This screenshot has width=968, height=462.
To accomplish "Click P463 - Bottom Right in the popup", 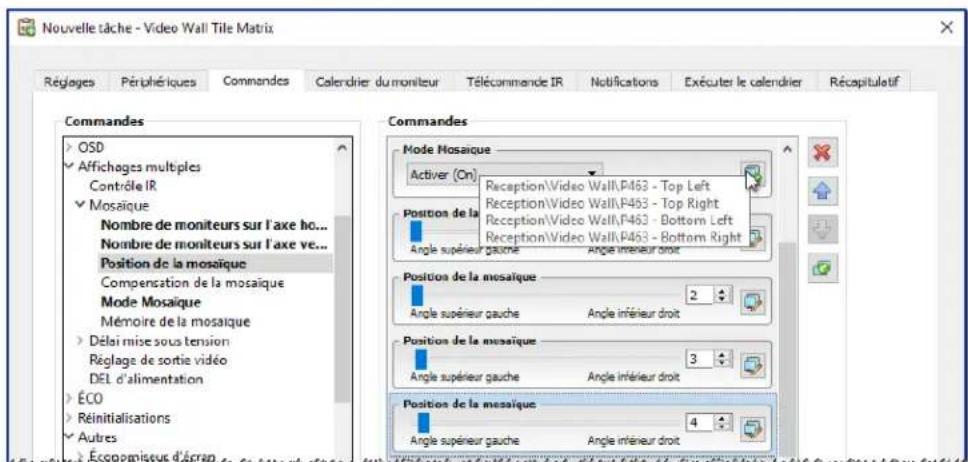I will [614, 237].
